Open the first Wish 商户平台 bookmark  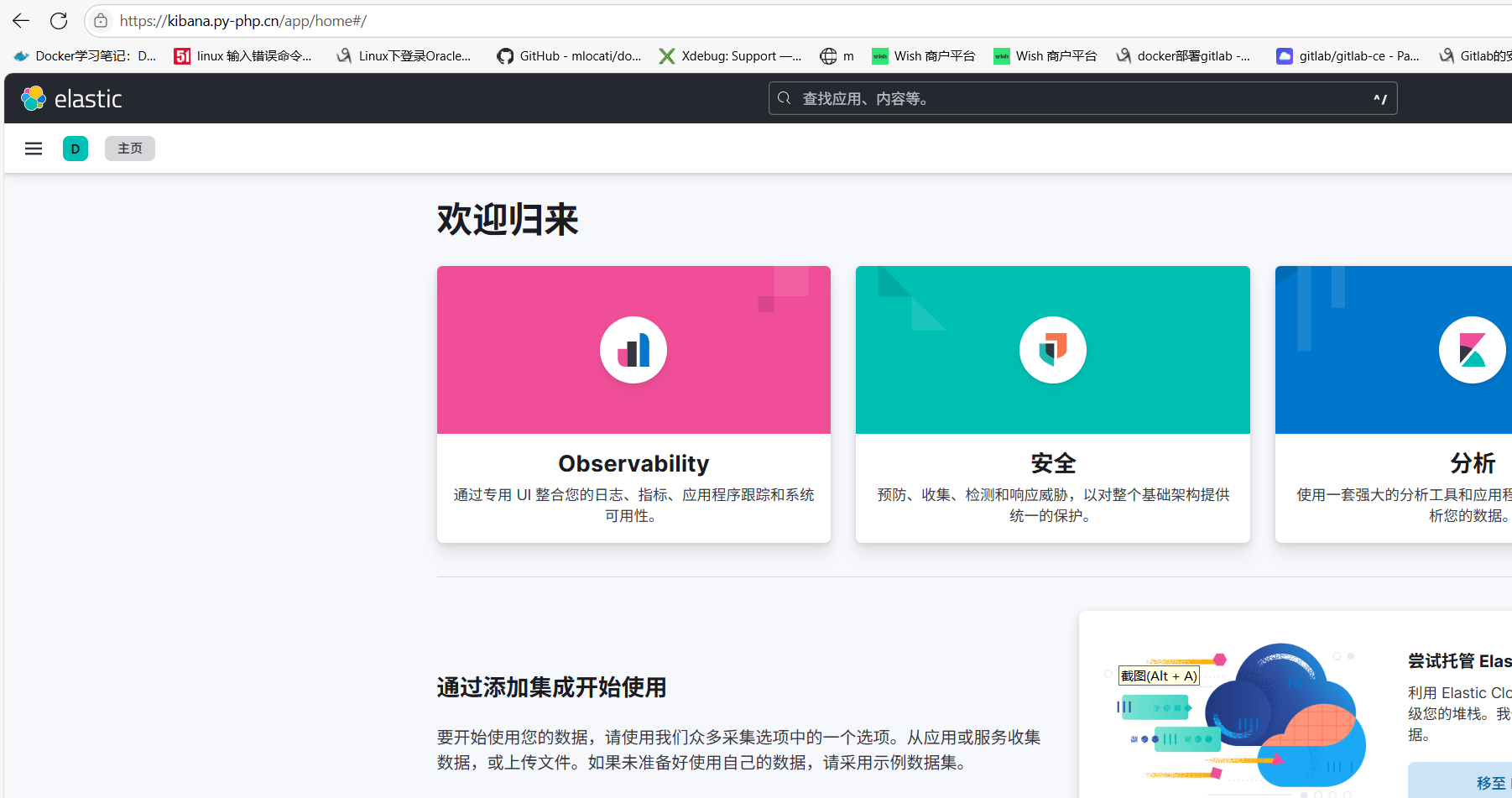(x=924, y=56)
